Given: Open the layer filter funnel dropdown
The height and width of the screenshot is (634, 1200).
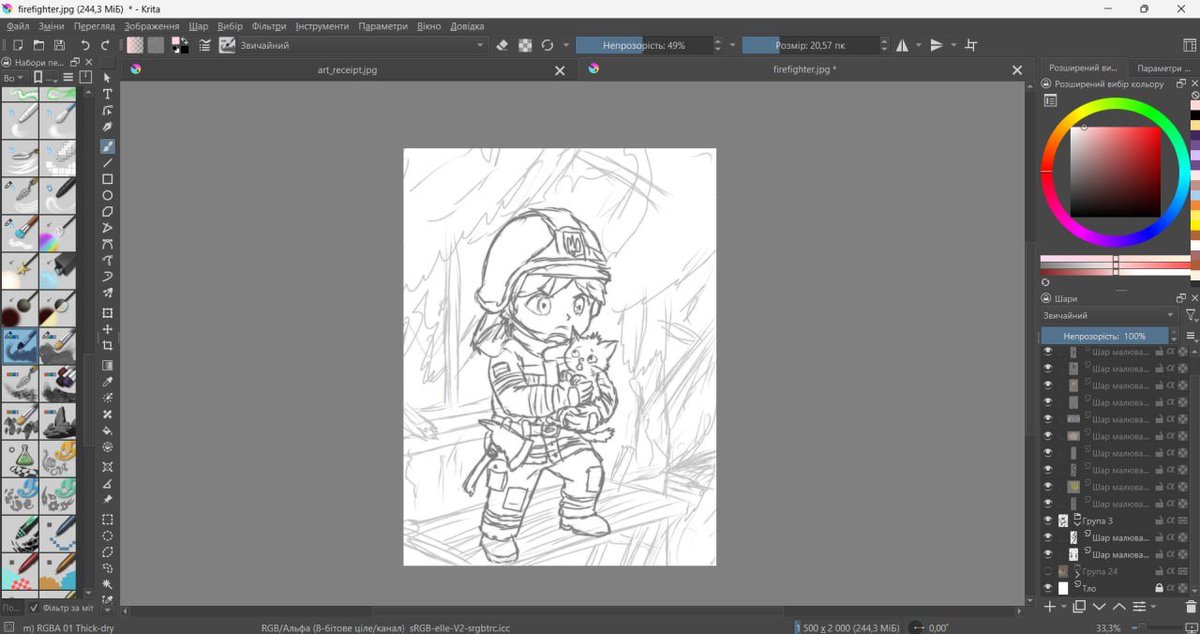Looking at the screenshot, I should point(1190,315).
